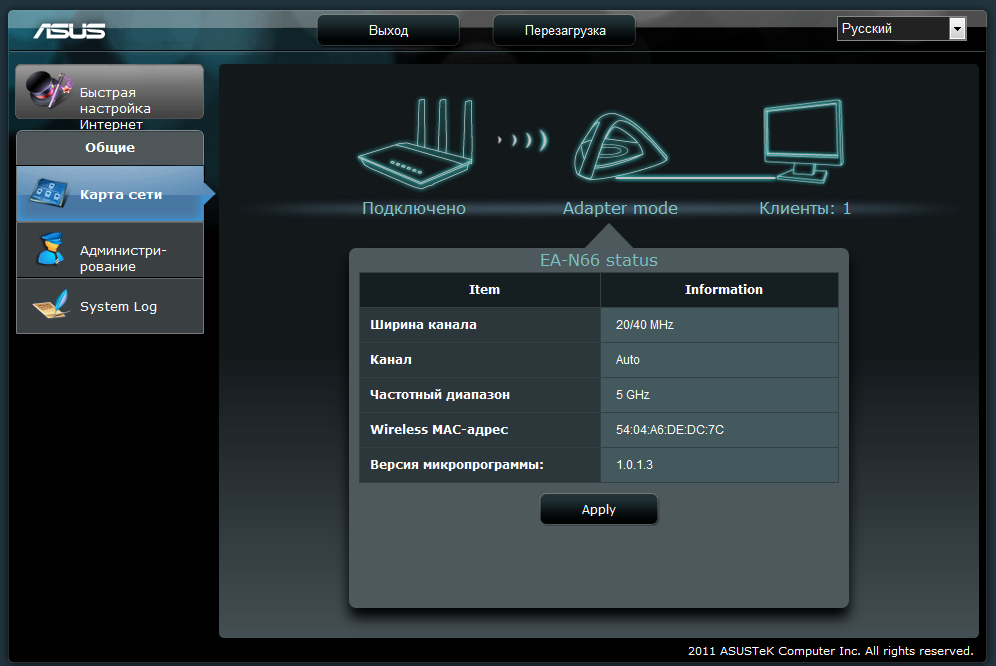Click the Версия микропрограммы label
The image size is (996, 666).
pyautogui.click(x=457, y=465)
